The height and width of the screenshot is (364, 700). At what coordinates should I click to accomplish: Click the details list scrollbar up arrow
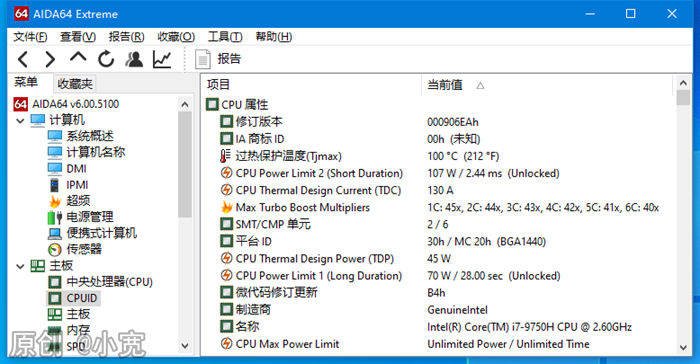click(683, 83)
